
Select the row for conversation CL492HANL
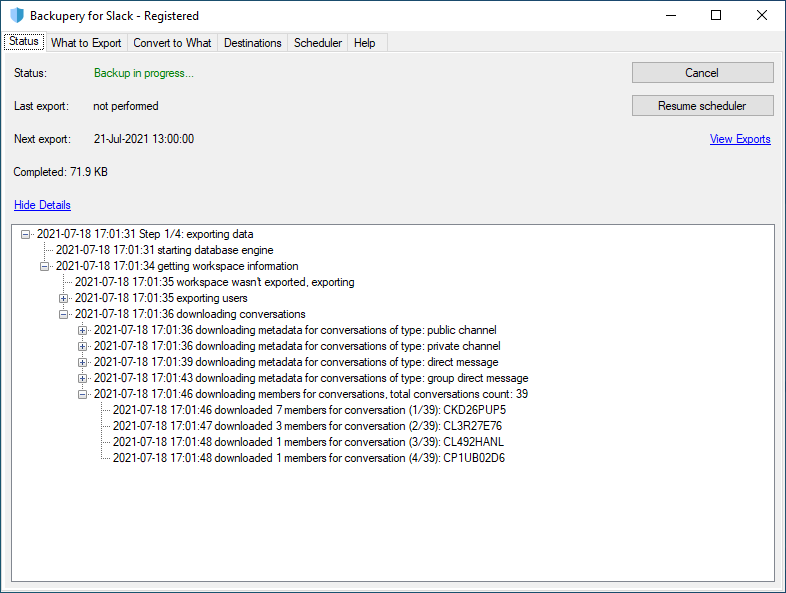point(308,442)
